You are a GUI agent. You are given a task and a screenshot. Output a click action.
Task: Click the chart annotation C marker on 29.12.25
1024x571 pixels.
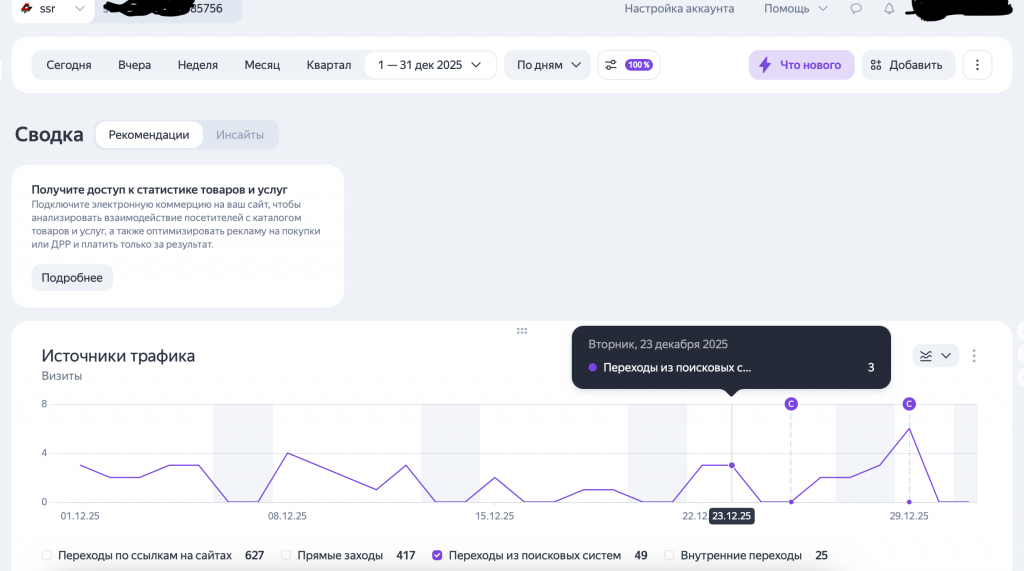pyautogui.click(x=909, y=404)
